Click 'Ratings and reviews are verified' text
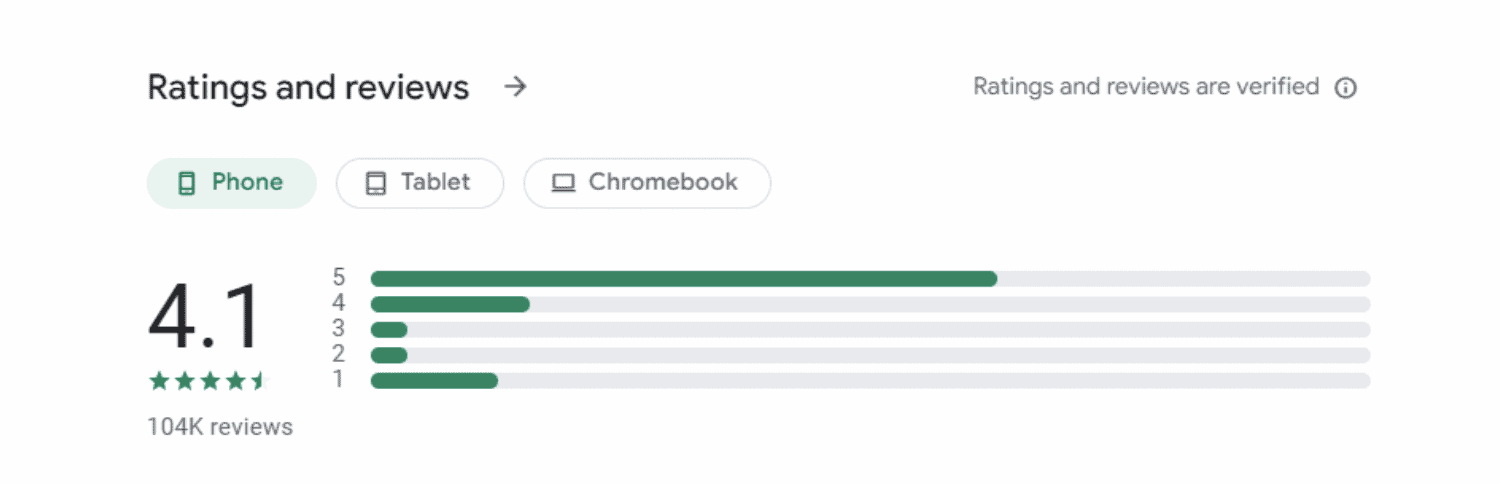 1146,87
